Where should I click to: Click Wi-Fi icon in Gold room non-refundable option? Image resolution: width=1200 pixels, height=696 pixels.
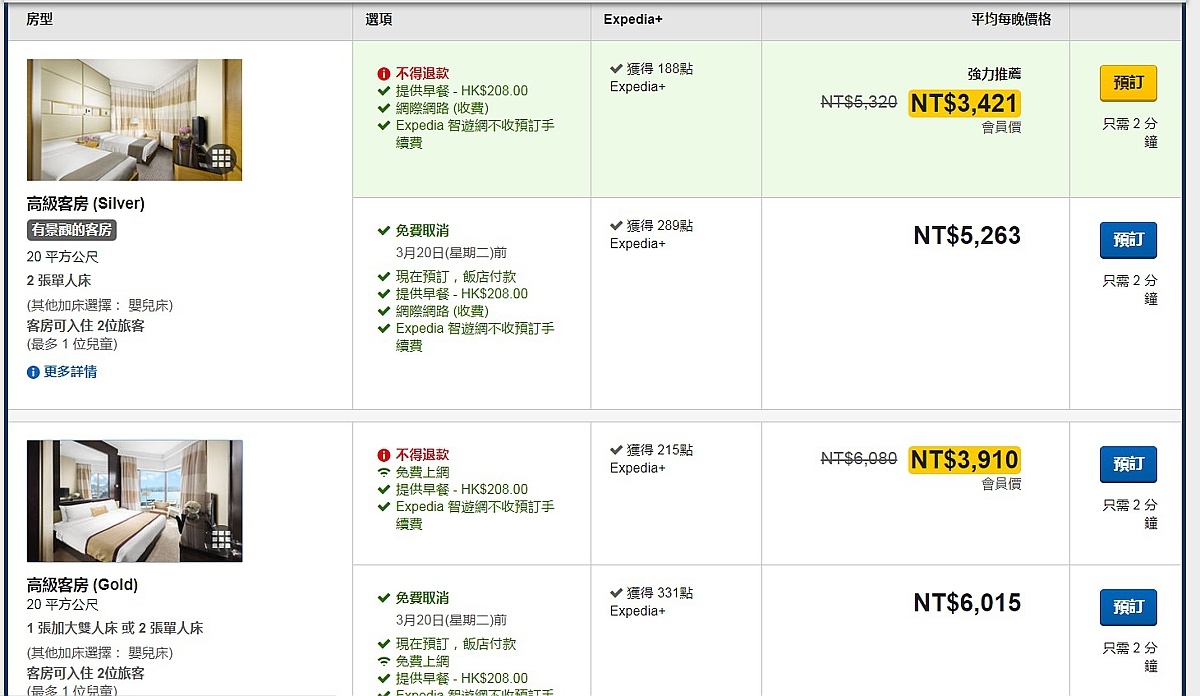pos(383,472)
